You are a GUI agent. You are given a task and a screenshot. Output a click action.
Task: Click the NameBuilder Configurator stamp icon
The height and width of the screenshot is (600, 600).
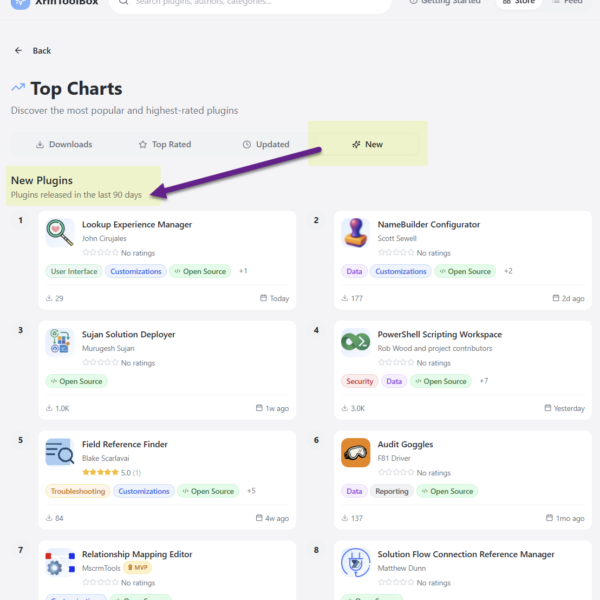point(355,232)
